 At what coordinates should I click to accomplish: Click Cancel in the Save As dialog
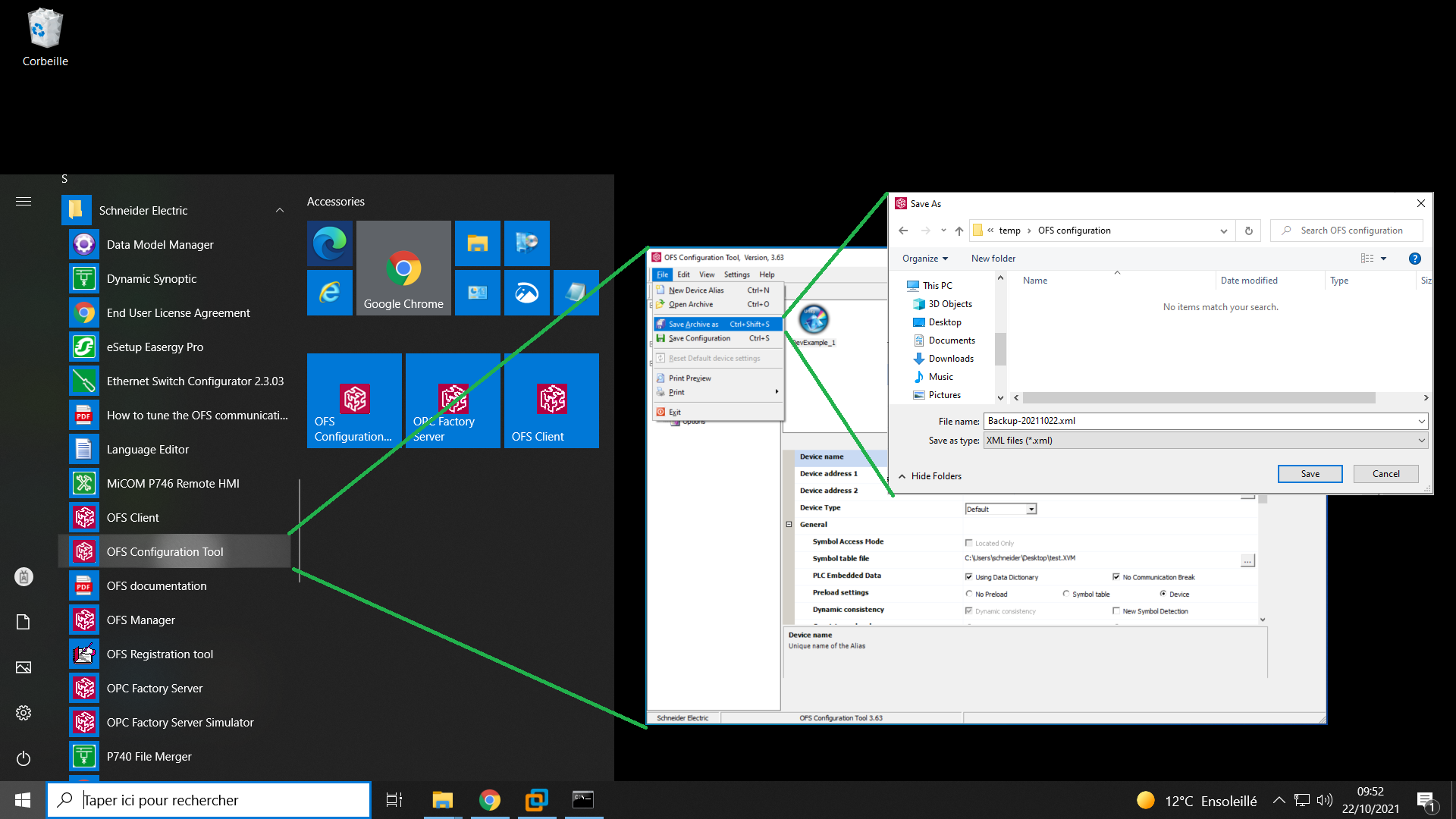(x=1385, y=474)
